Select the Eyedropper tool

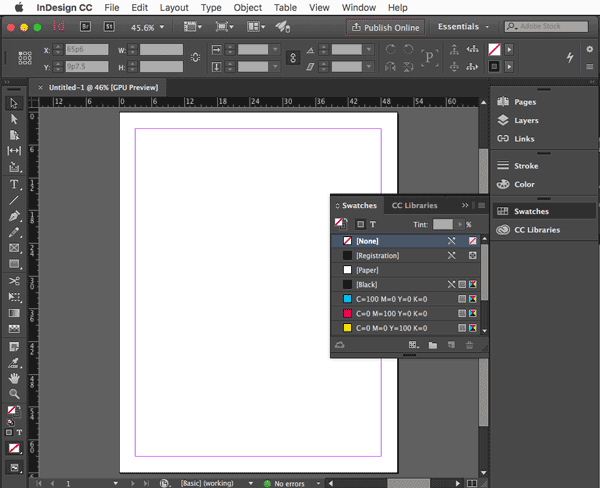14,362
